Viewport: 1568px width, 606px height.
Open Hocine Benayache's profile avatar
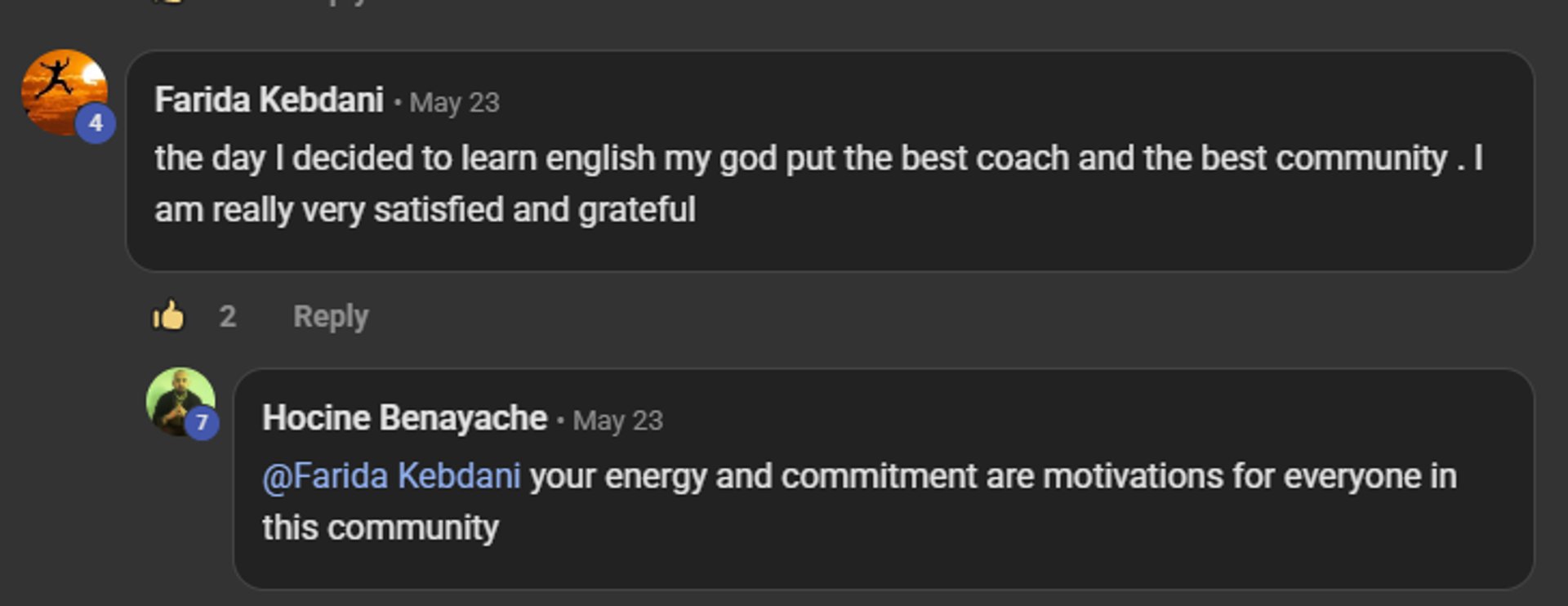177,398
